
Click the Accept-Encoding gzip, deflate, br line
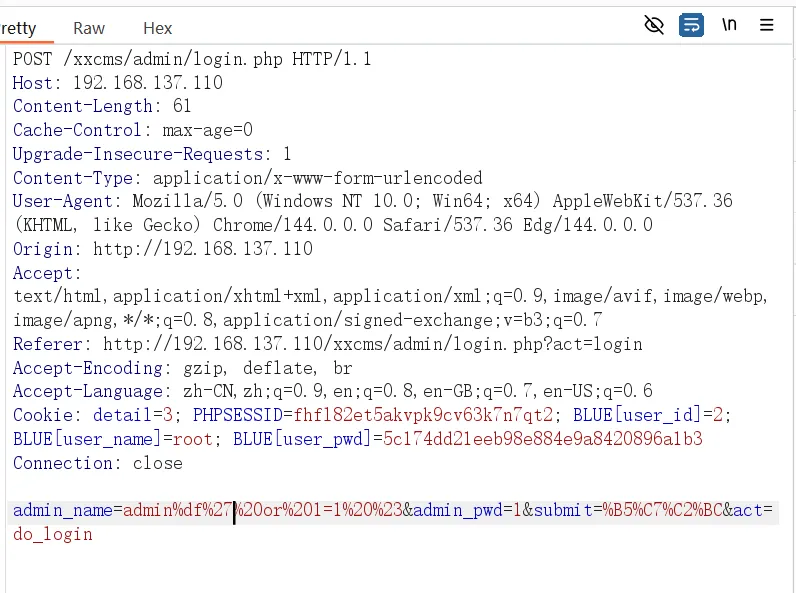point(183,368)
